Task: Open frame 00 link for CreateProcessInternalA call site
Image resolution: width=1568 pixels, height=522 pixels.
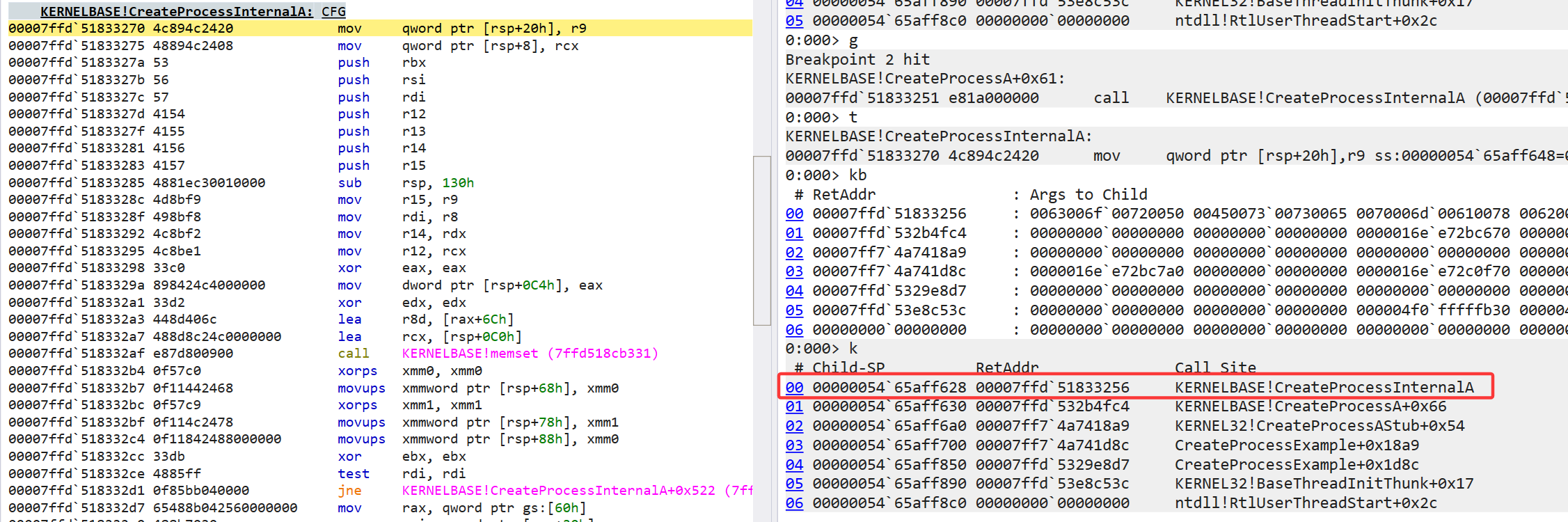Action: coord(794,388)
